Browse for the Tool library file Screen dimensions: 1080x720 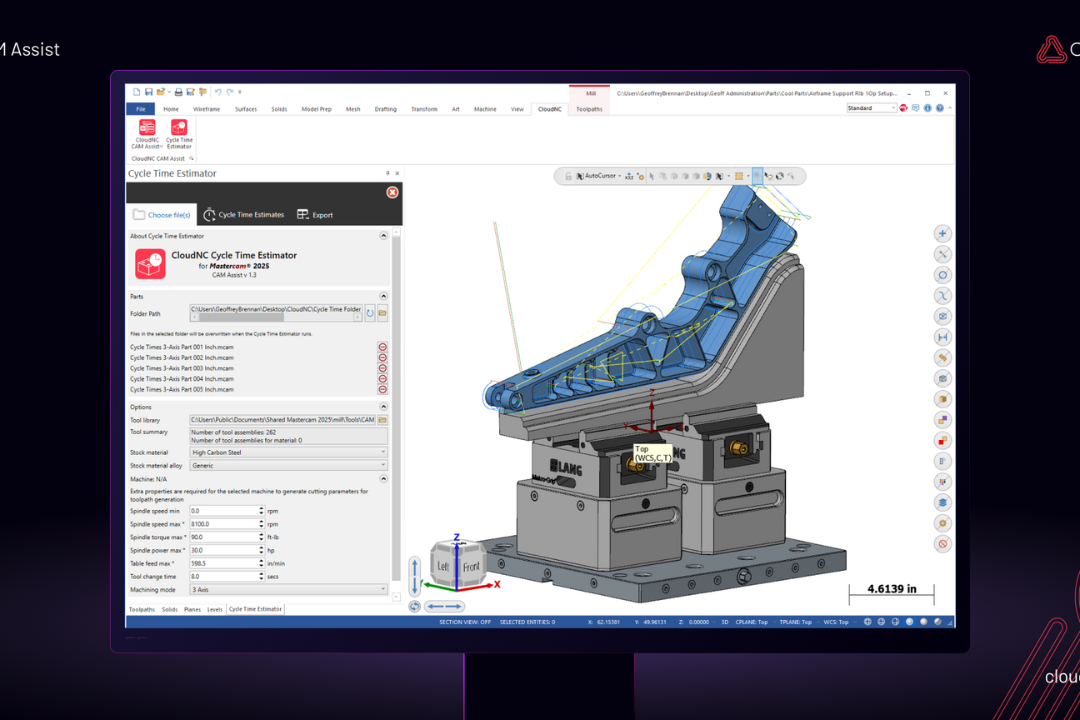click(382, 420)
